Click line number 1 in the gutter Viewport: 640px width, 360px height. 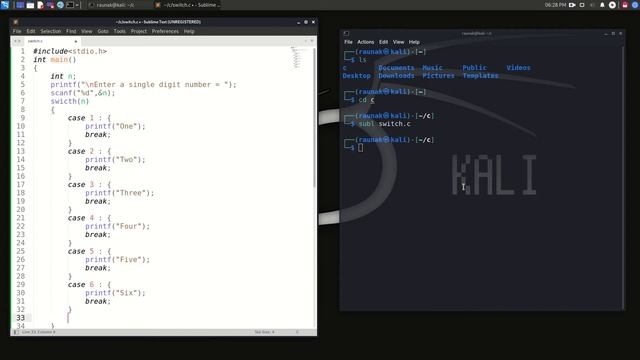pos(23,51)
